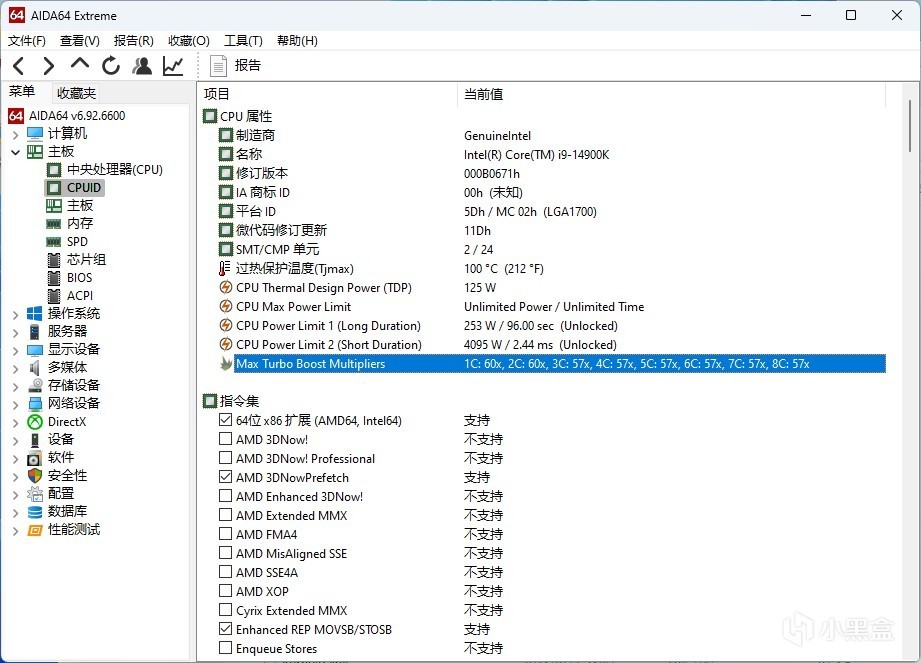Open the user icon in the toolbar

pyautogui.click(x=142, y=66)
